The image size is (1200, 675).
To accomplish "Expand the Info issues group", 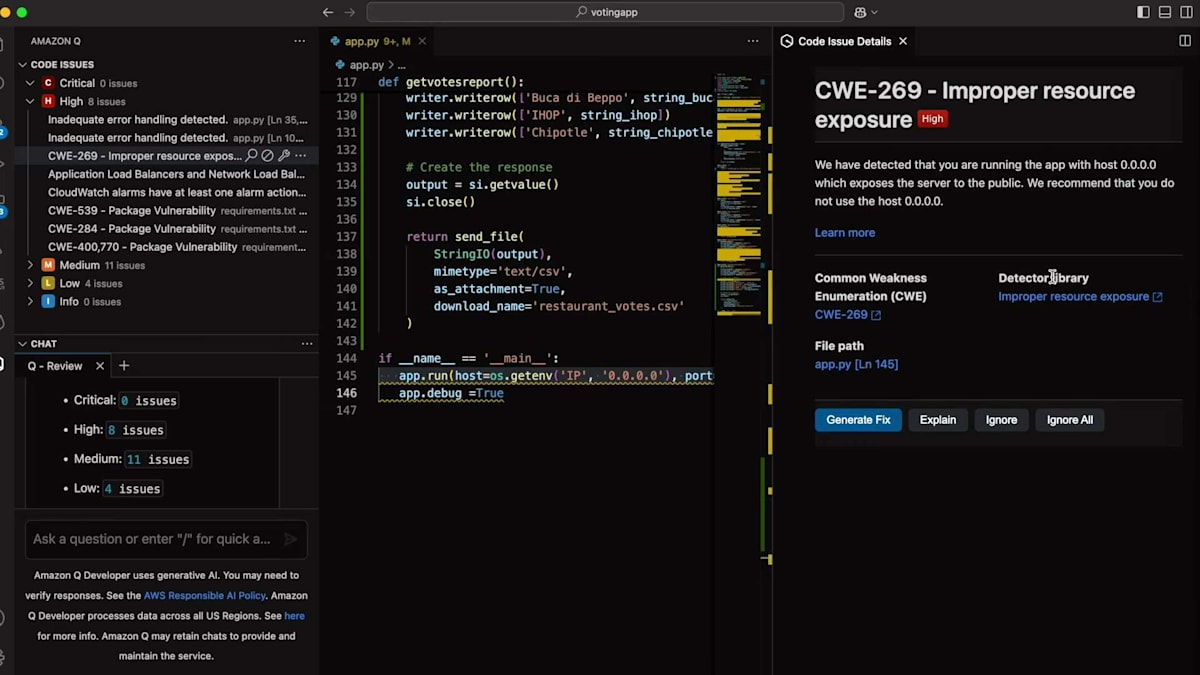I will point(31,301).
